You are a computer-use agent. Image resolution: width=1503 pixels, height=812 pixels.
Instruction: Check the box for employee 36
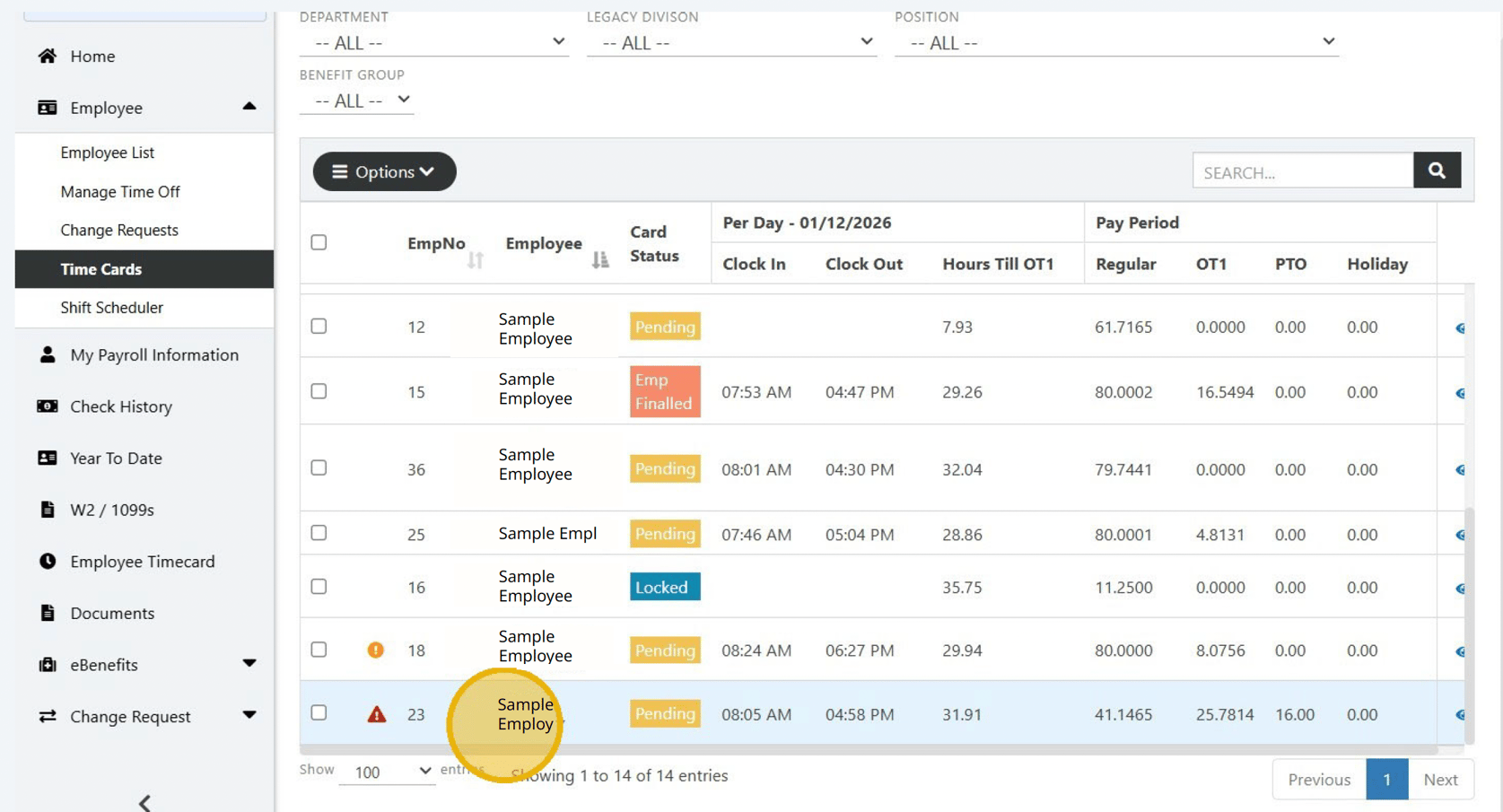tap(319, 467)
